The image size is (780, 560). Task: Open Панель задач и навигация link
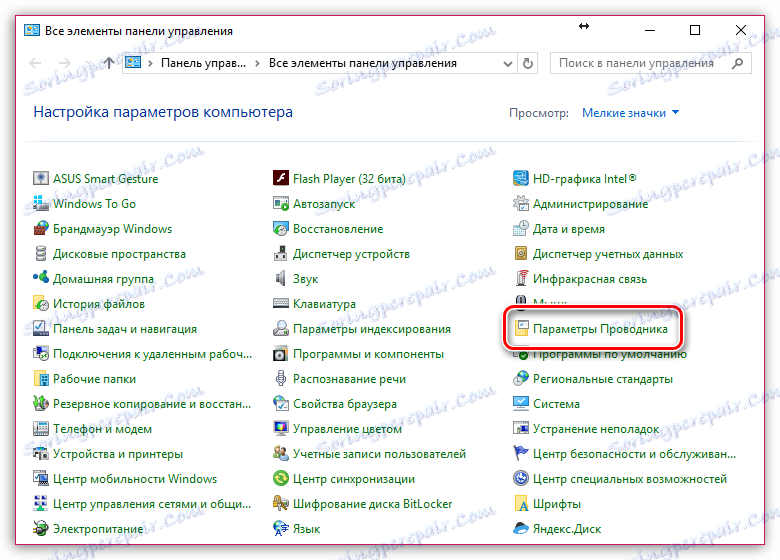point(125,329)
